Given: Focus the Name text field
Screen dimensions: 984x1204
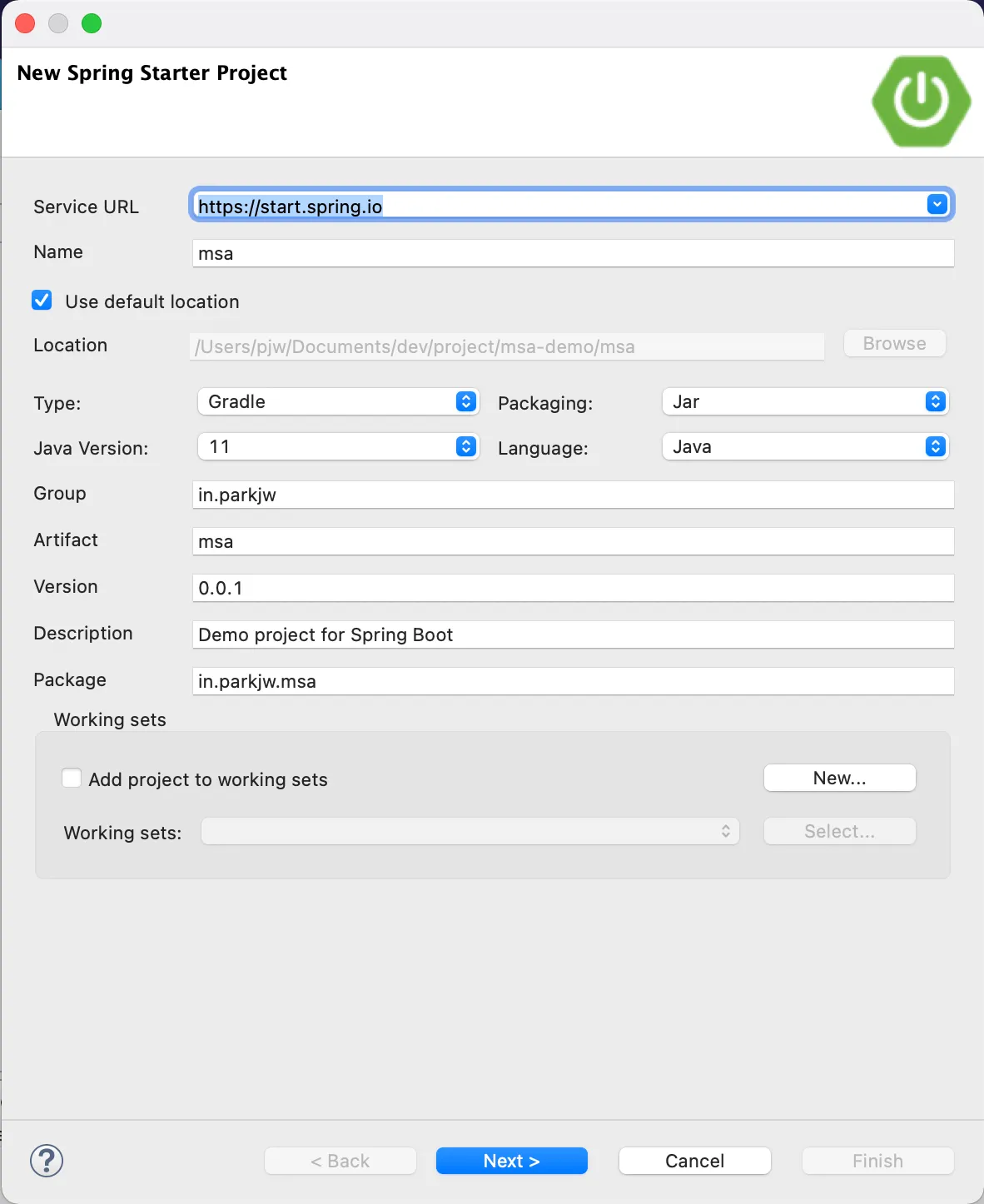Looking at the screenshot, I should 573,253.
